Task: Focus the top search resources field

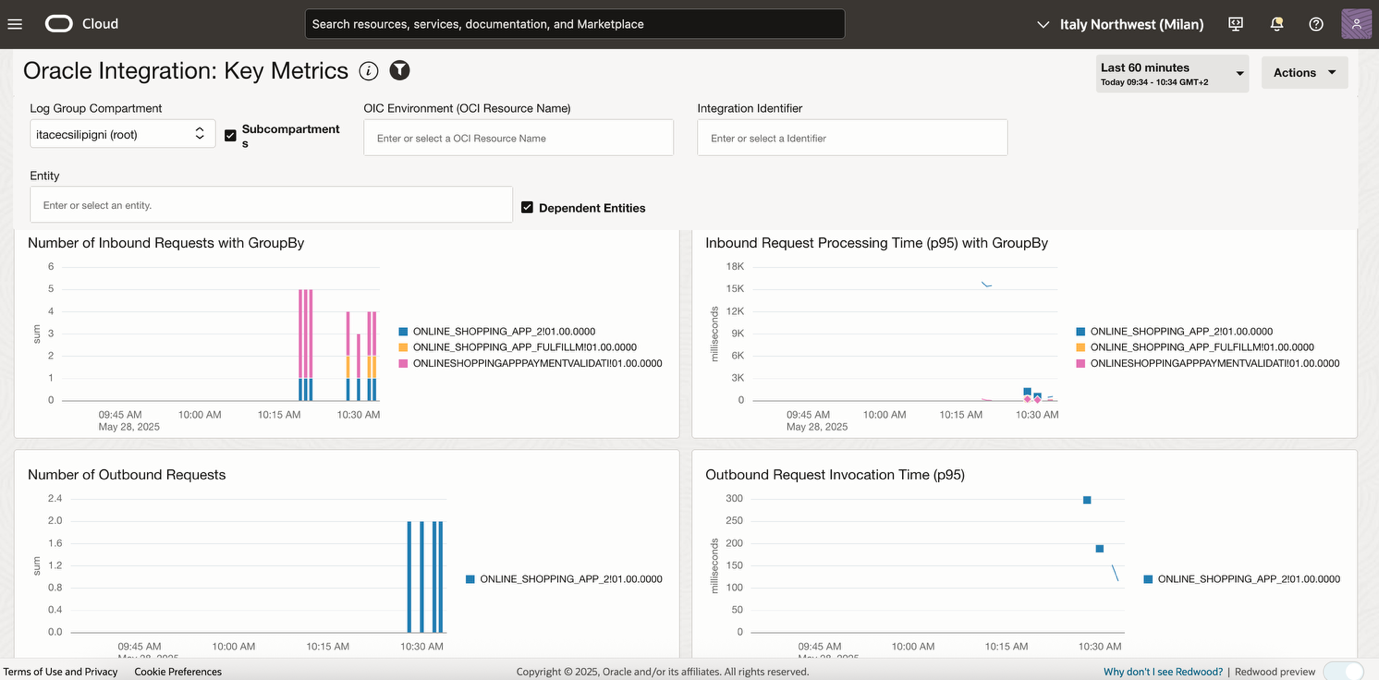Action: coord(575,24)
